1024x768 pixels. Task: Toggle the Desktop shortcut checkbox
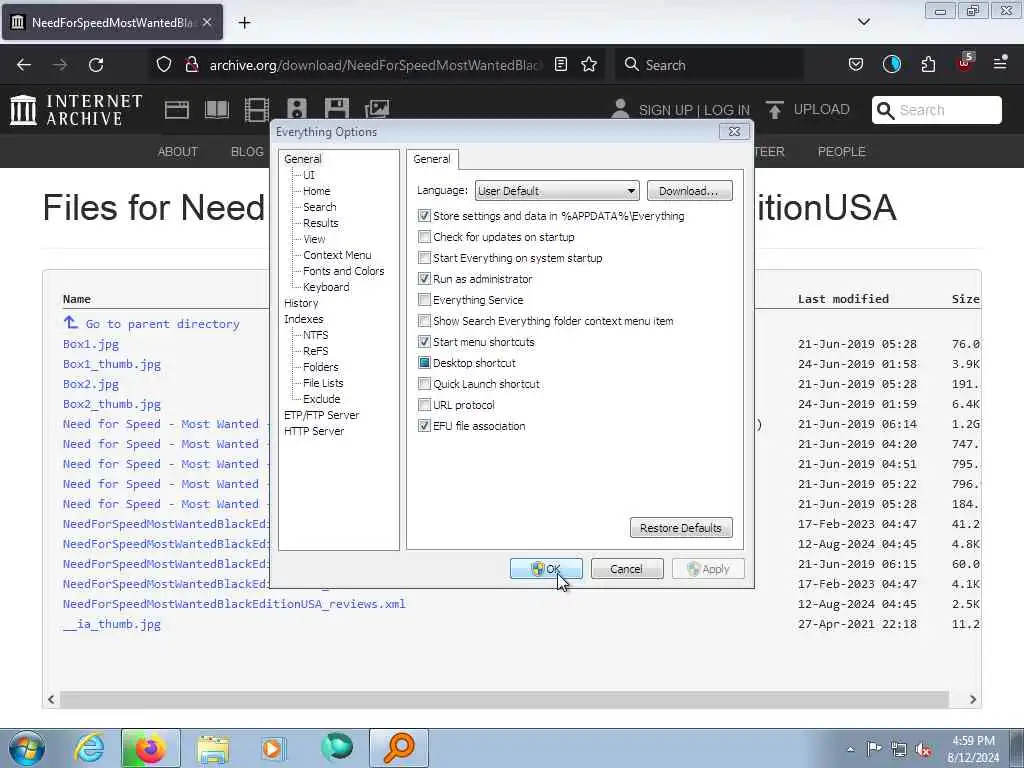tap(424, 362)
